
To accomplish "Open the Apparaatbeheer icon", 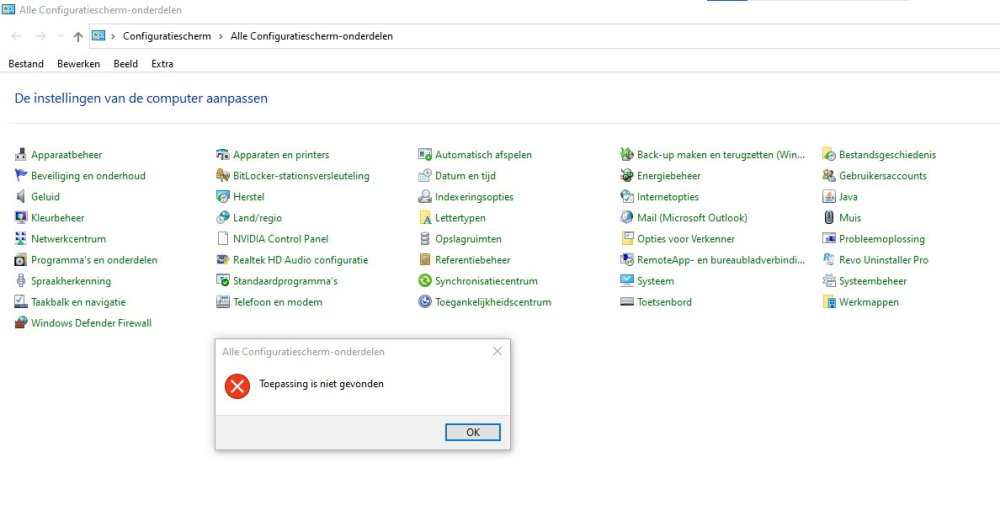I will point(20,154).
